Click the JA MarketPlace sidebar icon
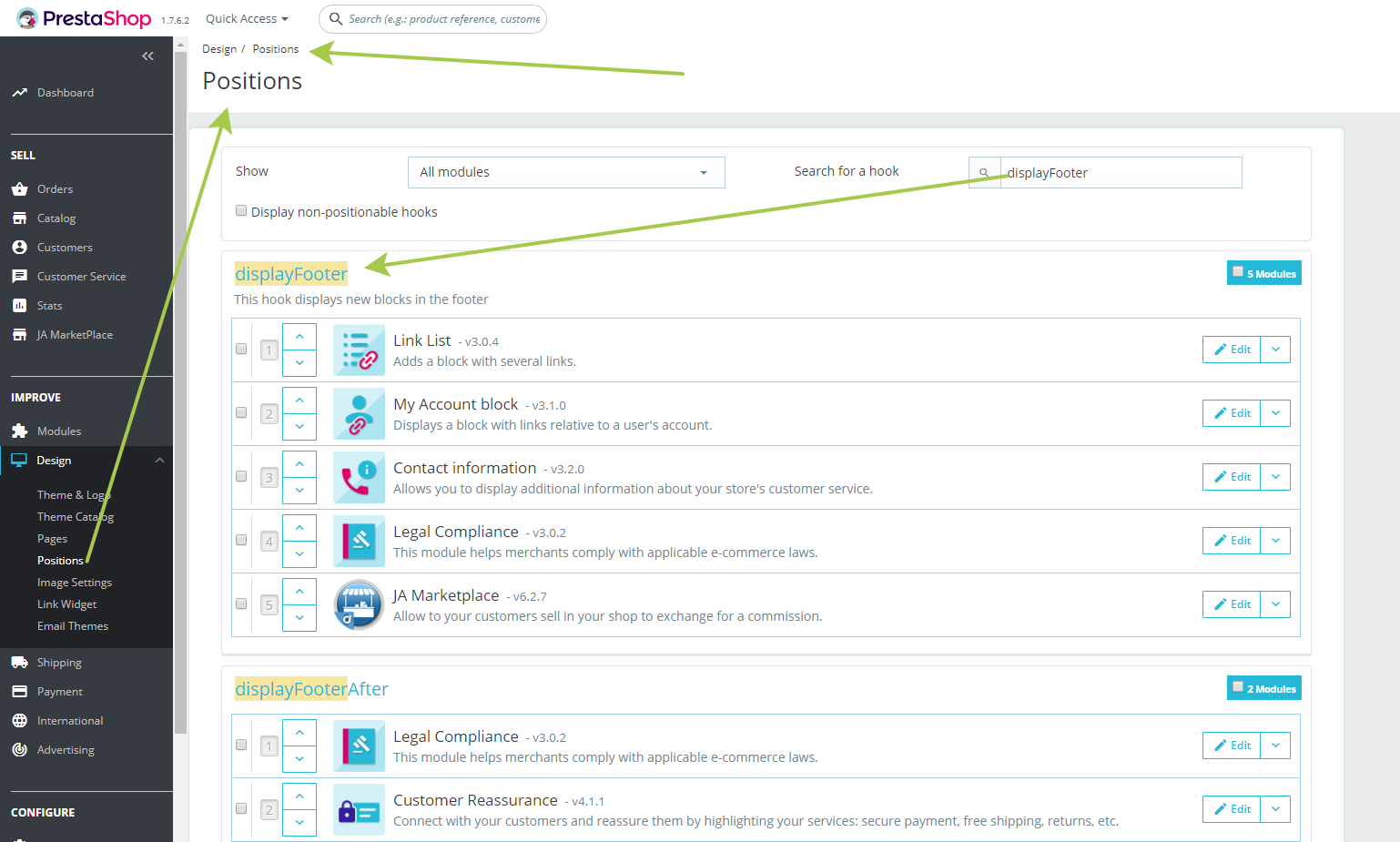The image size is (1400, 842). coord(19,335)
